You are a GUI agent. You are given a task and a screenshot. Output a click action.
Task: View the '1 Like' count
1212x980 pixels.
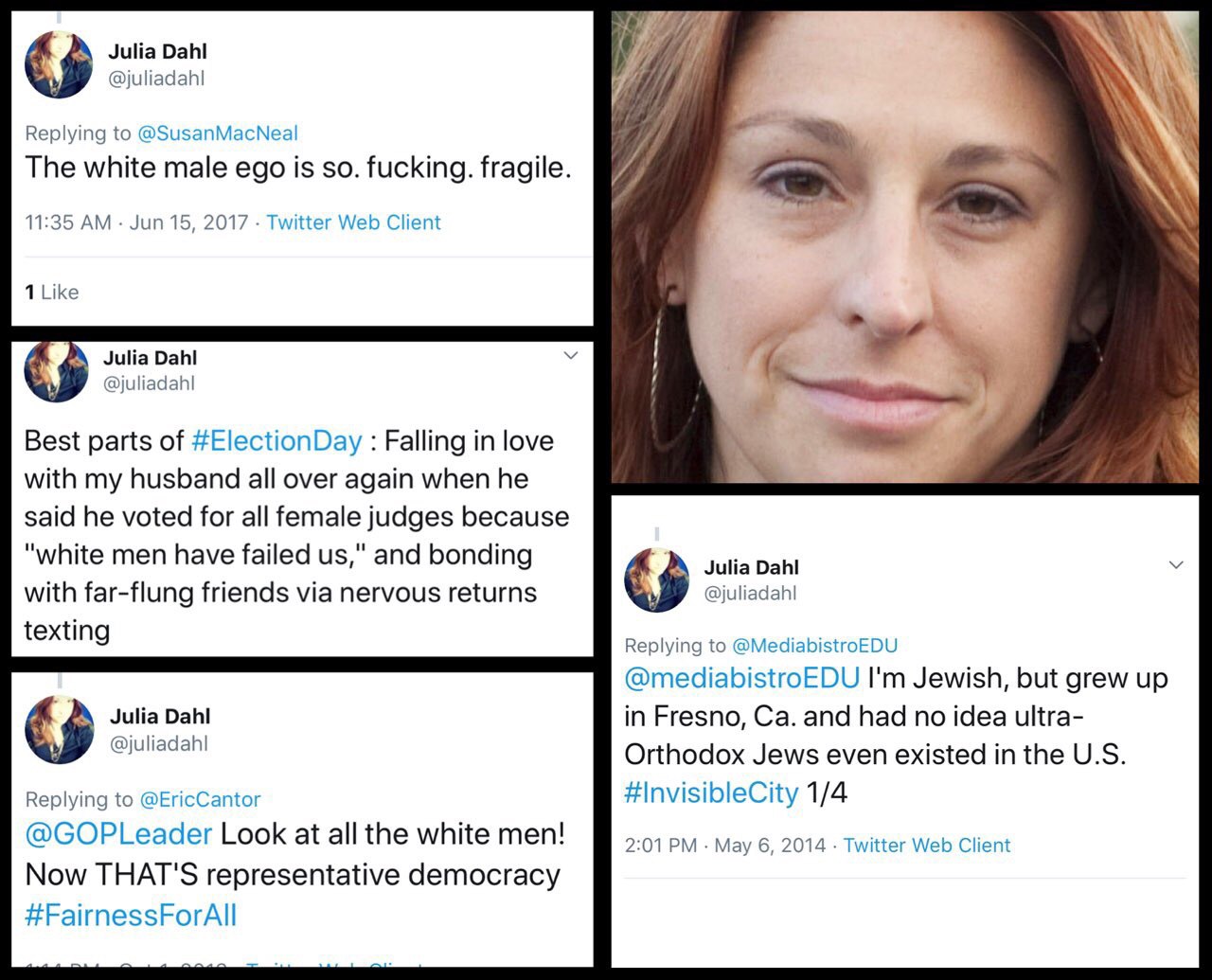click(52, 293)
